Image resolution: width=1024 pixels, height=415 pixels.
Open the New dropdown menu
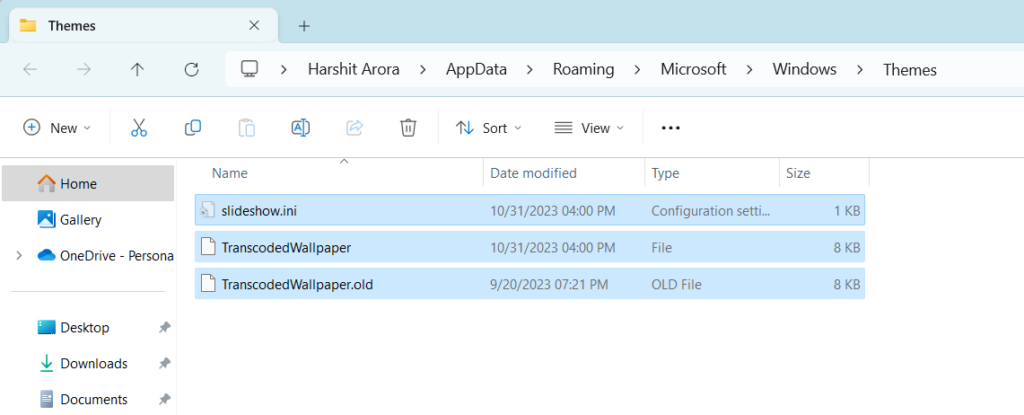(57, 127)
